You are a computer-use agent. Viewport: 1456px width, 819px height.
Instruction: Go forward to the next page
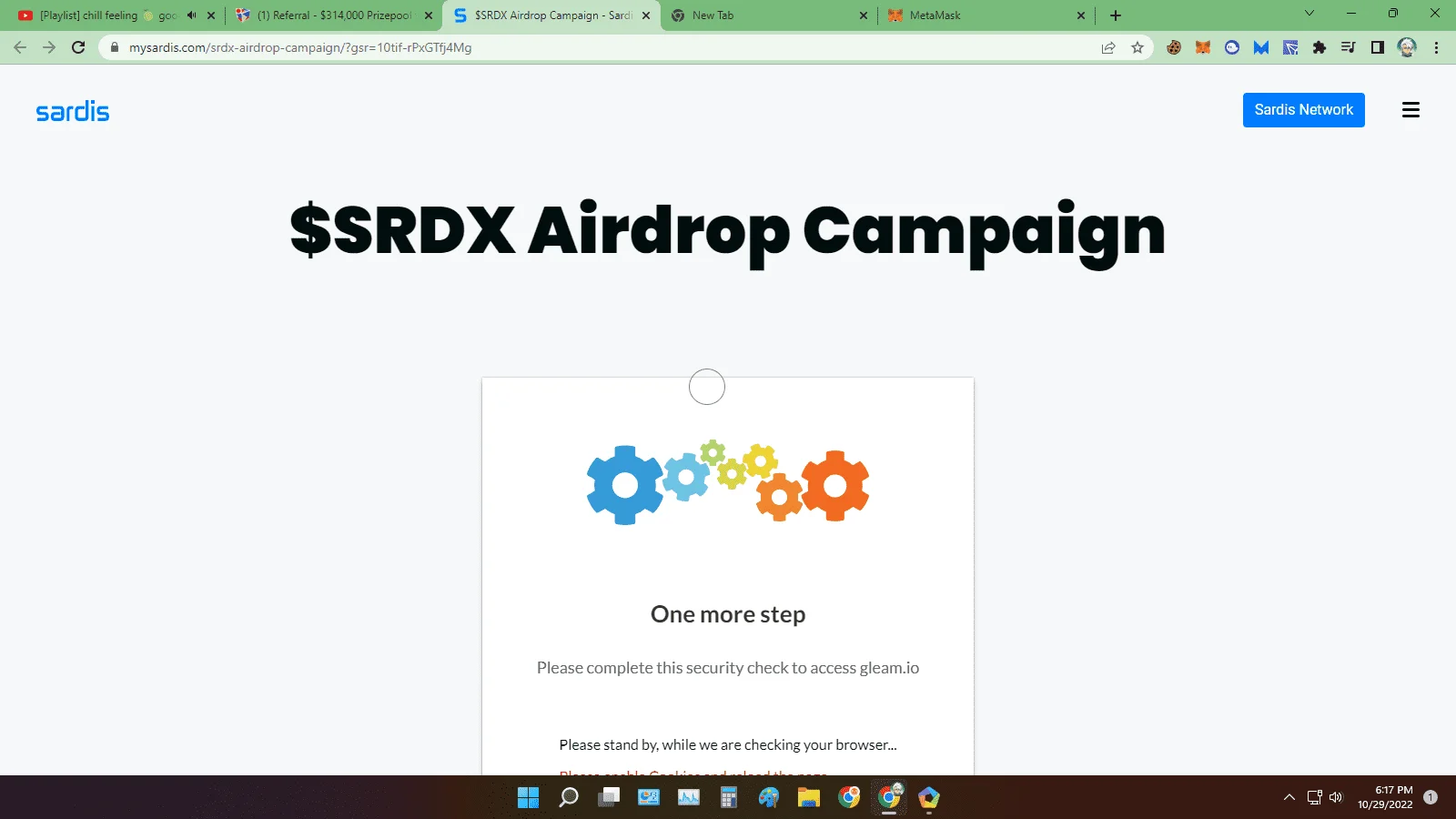49,47
